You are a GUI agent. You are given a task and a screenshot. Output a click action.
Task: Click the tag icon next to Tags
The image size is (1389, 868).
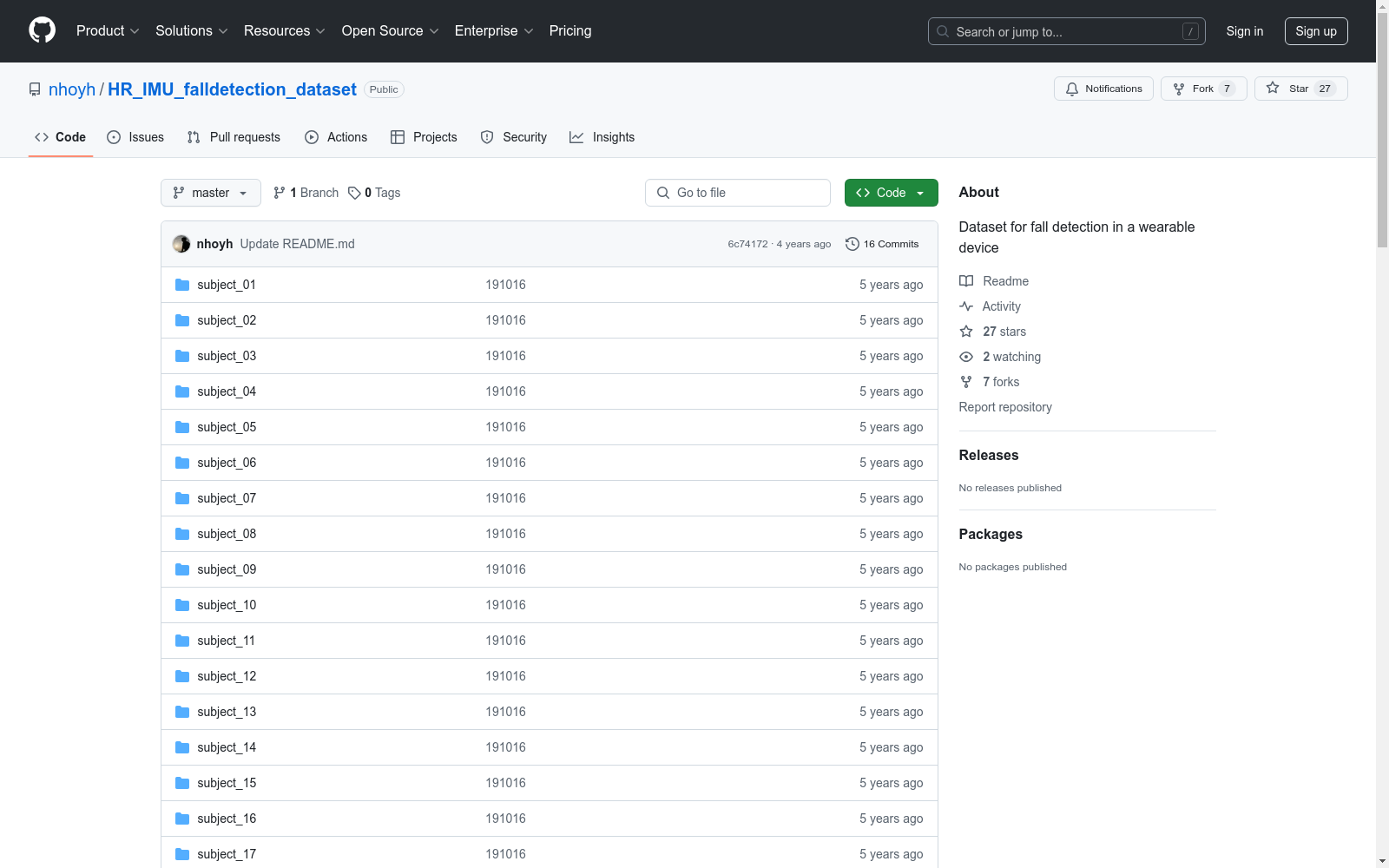click(x=354, y=193)
